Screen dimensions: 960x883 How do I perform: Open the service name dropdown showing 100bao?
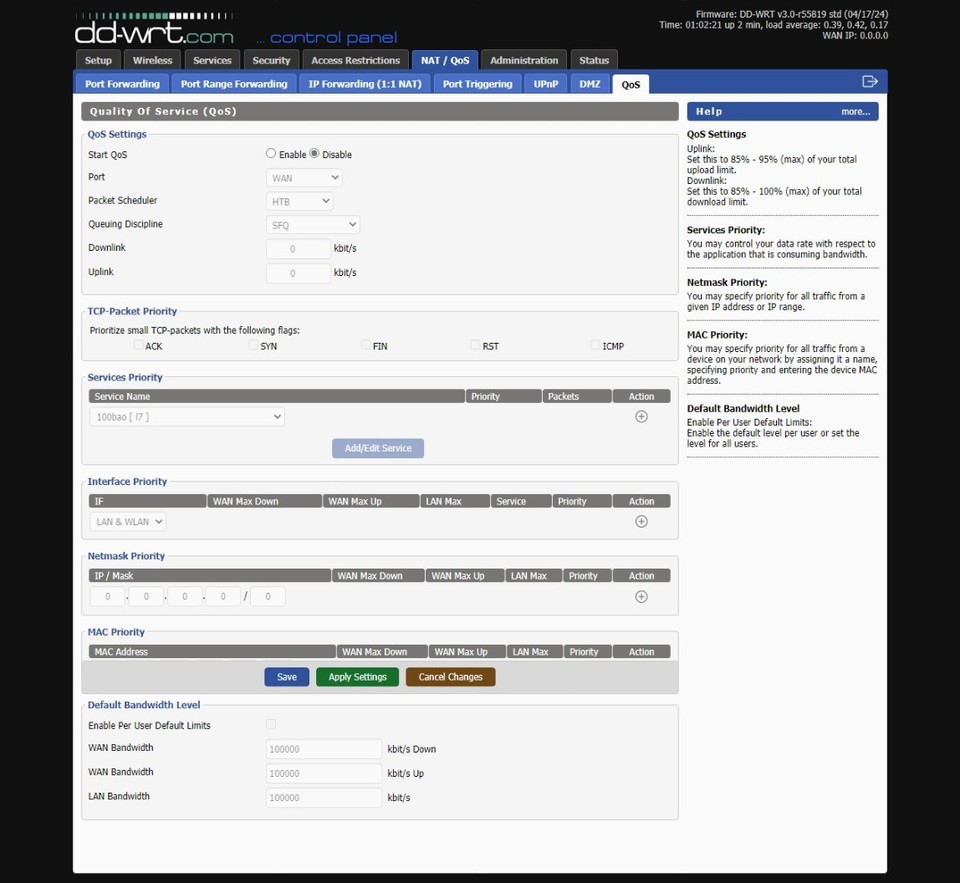(186, 416)
